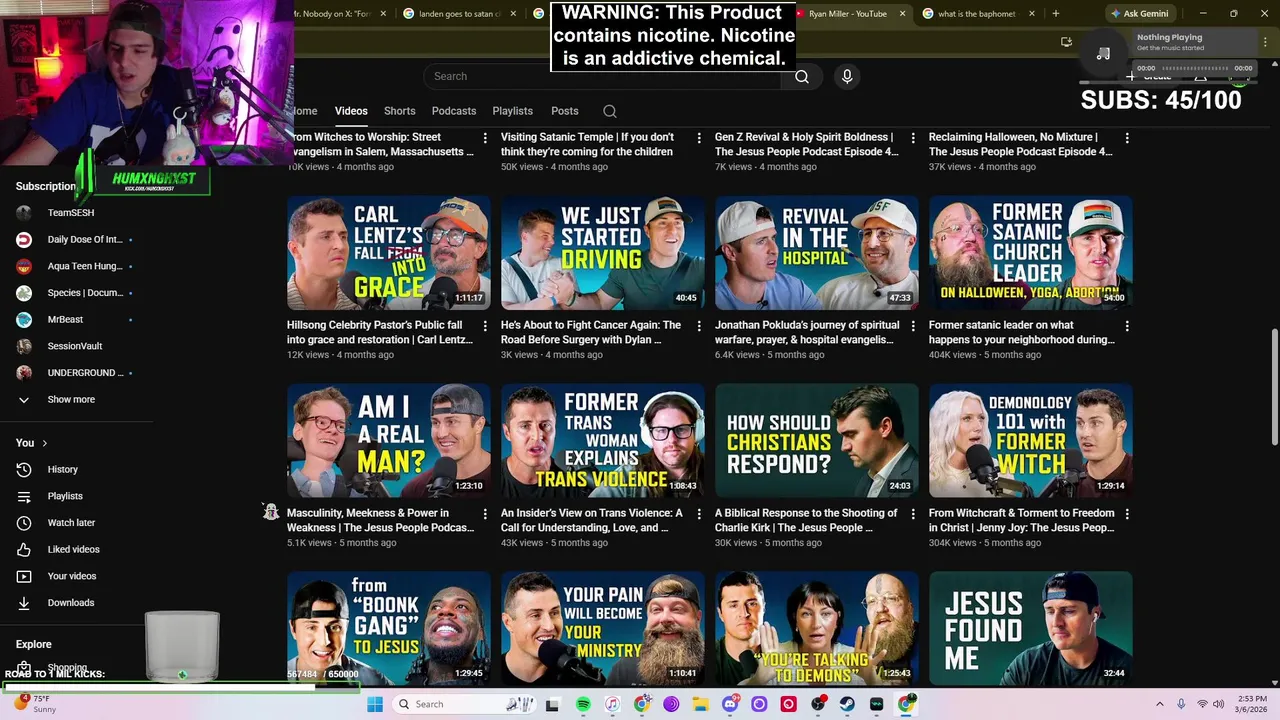Play 'Your Pain Will Become Your Ministry' thumbnail

pos(602,628)
